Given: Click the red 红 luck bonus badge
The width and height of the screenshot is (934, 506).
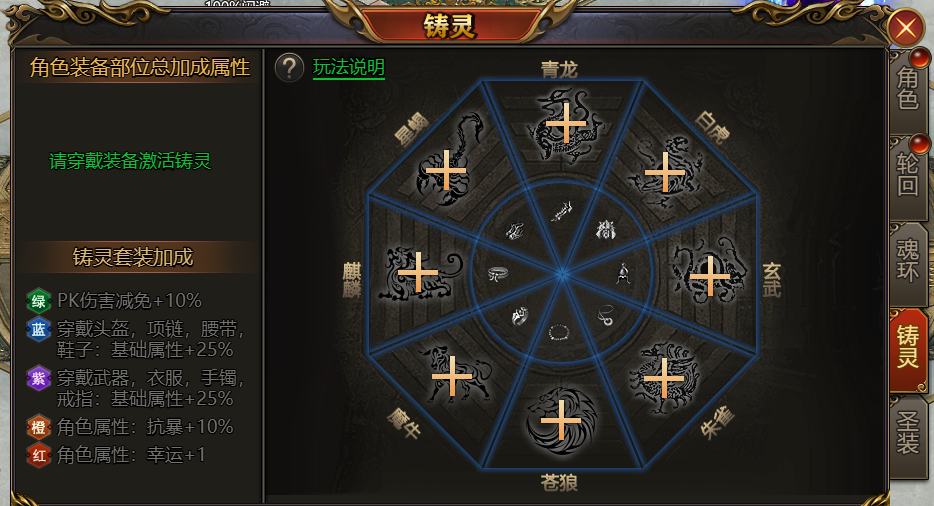Looking at the screenshot, I should point(38,455).
